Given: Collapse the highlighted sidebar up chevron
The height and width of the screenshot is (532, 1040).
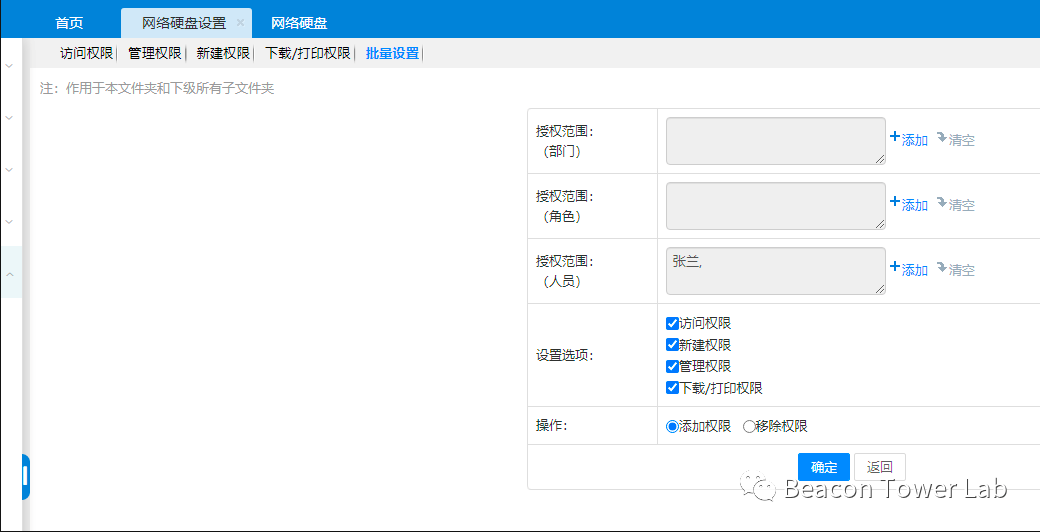Looking at the screenshot, I should 11,273.
